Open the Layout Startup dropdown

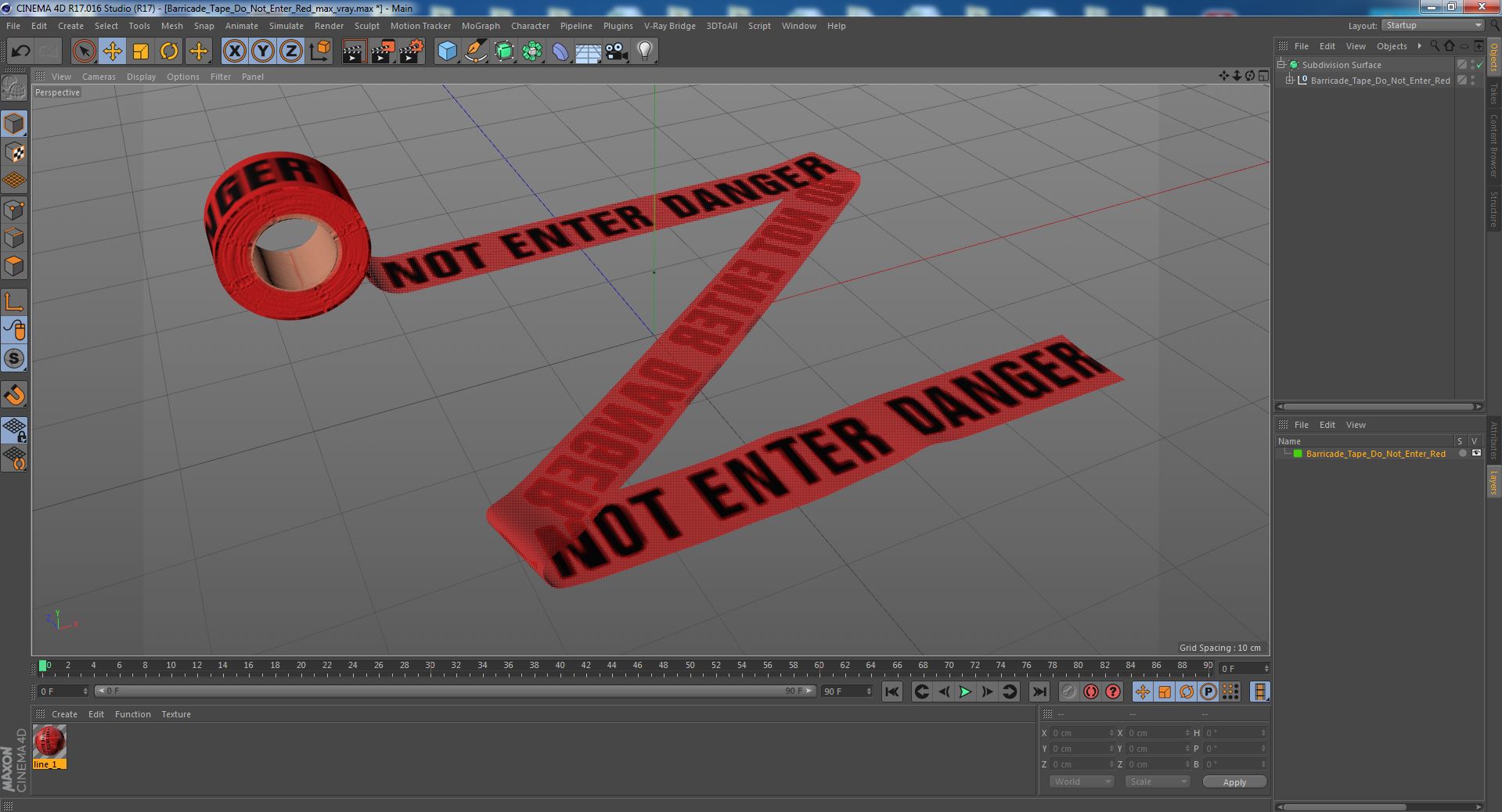click(1432, 26)
